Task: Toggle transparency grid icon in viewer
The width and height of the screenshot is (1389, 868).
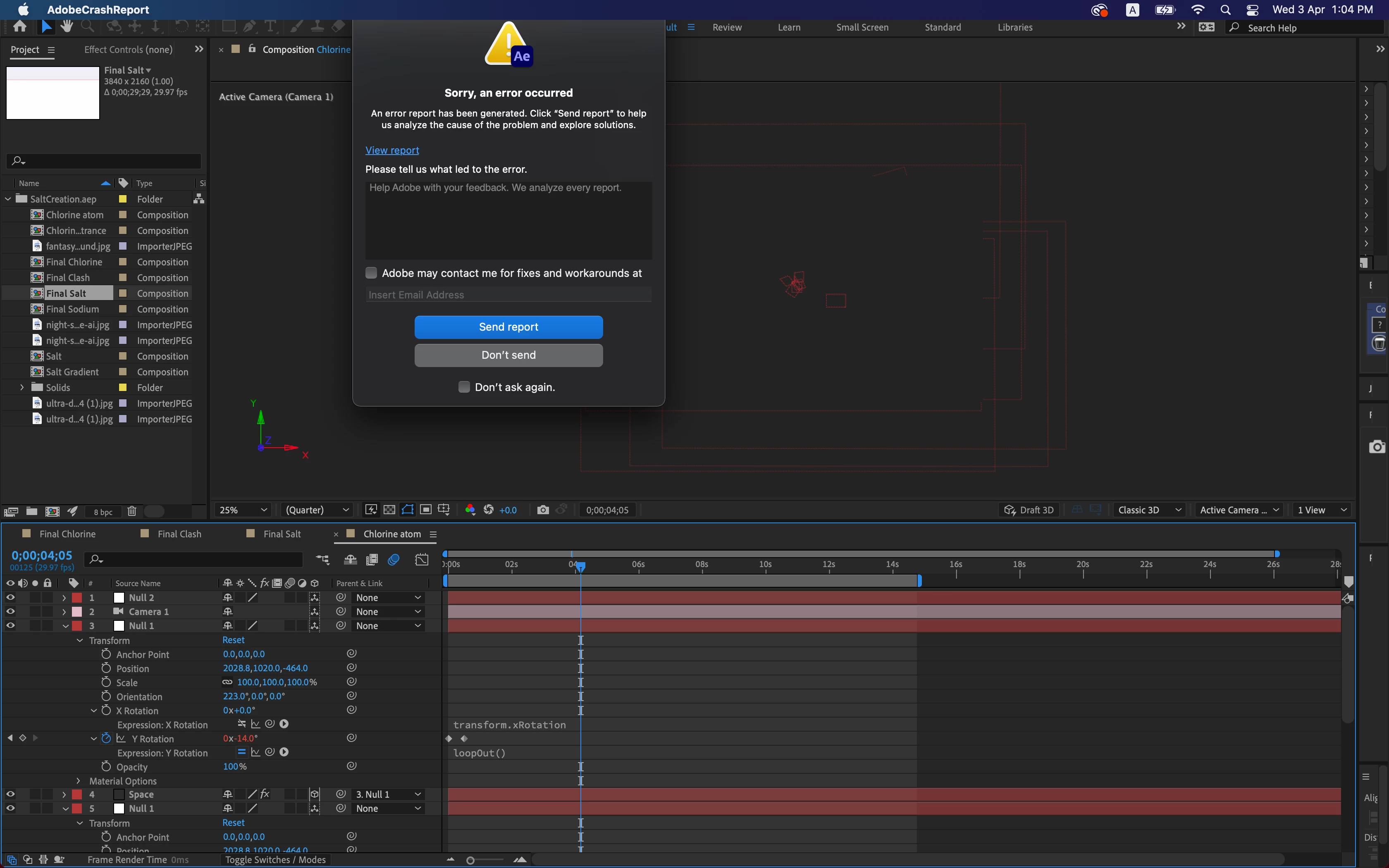Action: (x=389, y=510)
